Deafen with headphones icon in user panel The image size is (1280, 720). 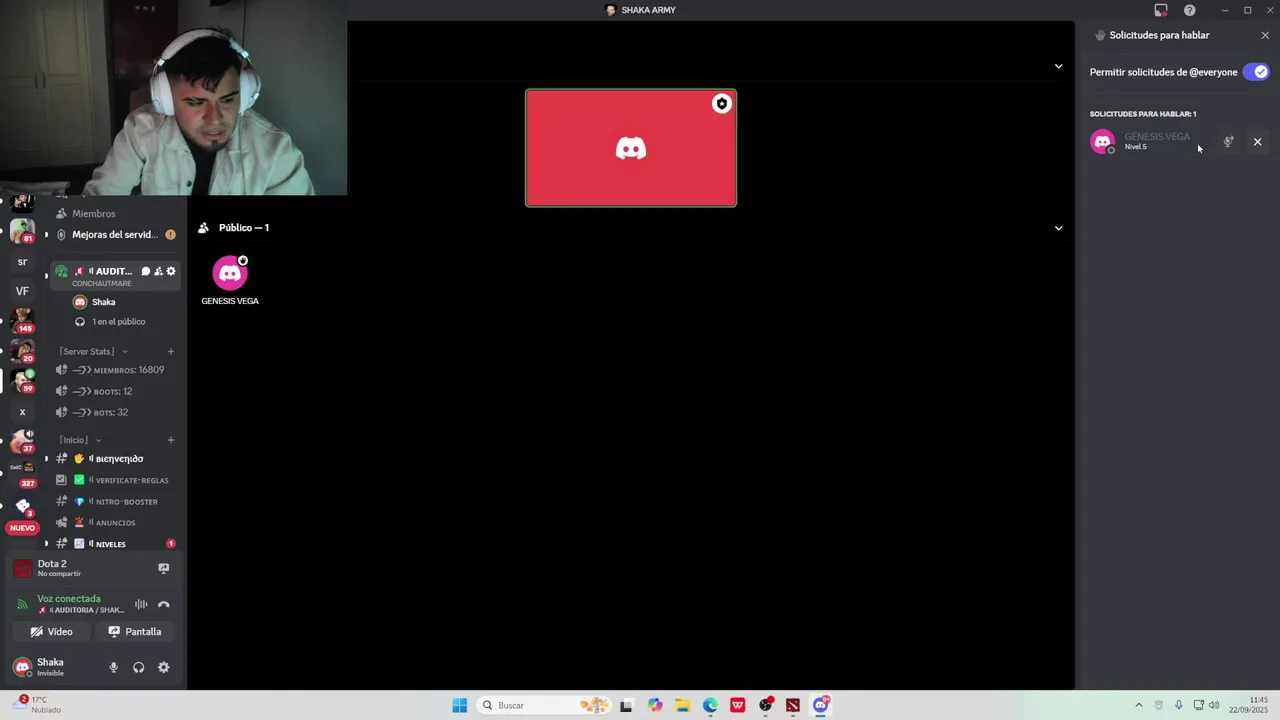pos(139,667)
